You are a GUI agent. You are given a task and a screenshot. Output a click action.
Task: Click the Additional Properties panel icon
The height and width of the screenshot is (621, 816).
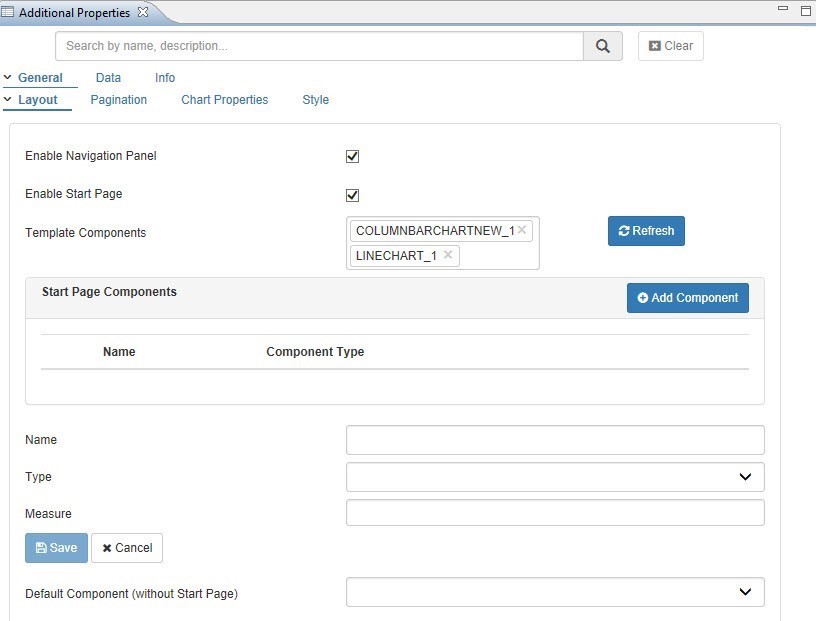(x=8, y=13)
